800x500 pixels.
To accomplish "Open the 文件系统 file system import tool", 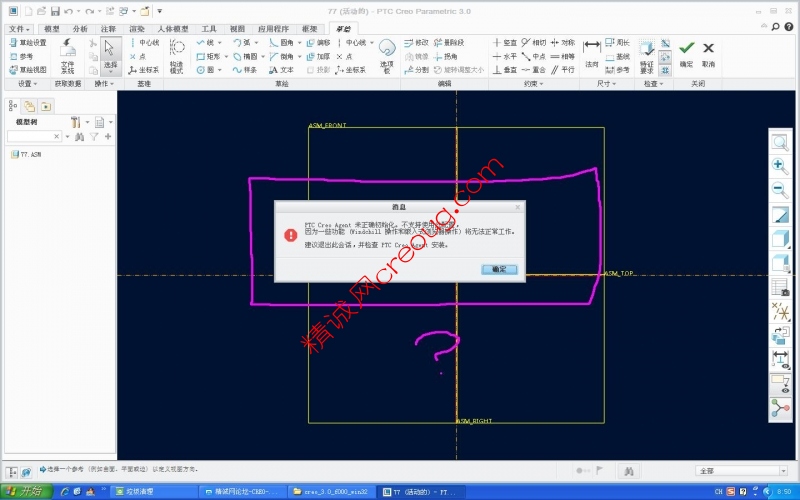I will point(67,56).
